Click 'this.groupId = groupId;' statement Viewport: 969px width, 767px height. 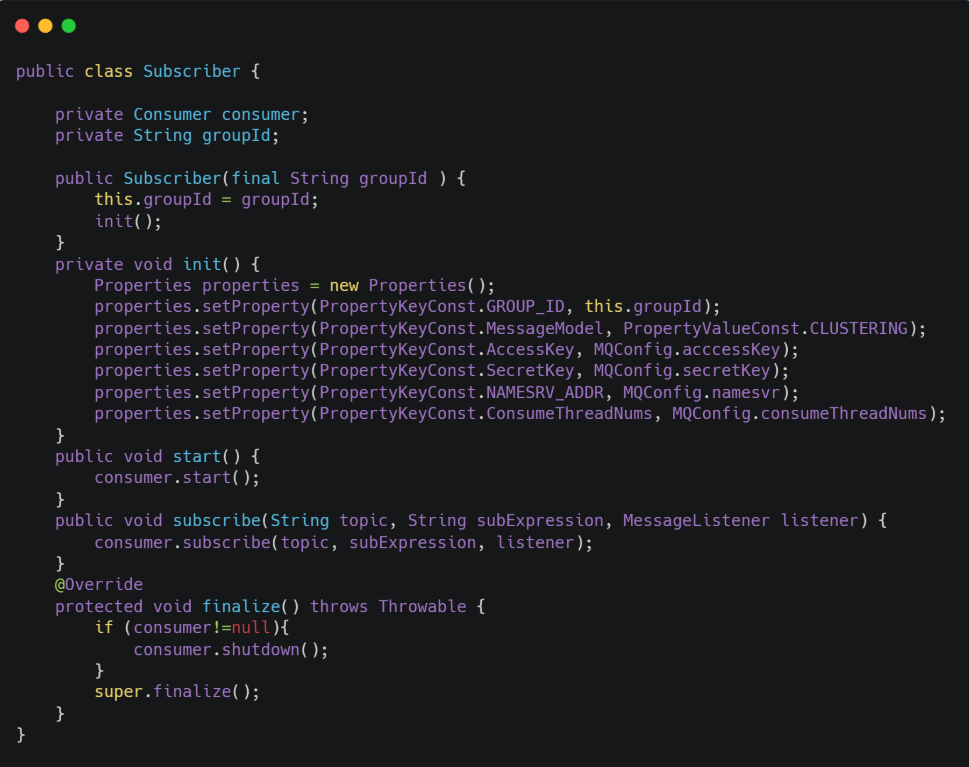(x=206, y=200)
